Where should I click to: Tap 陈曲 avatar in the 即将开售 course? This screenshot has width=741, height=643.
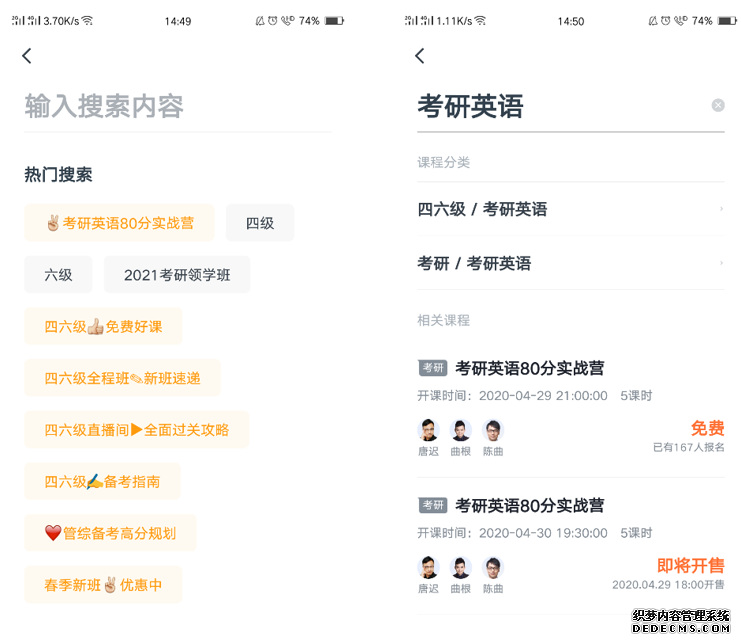493,568
